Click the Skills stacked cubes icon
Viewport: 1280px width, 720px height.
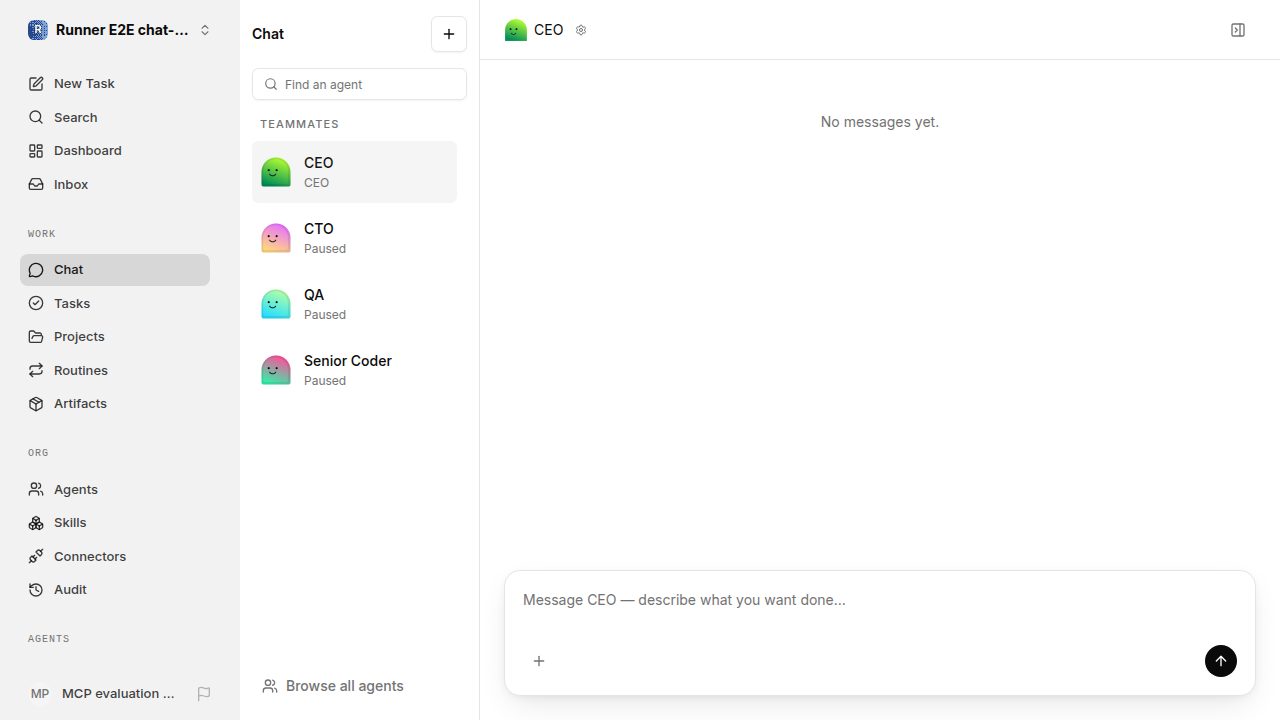point(36,523)
